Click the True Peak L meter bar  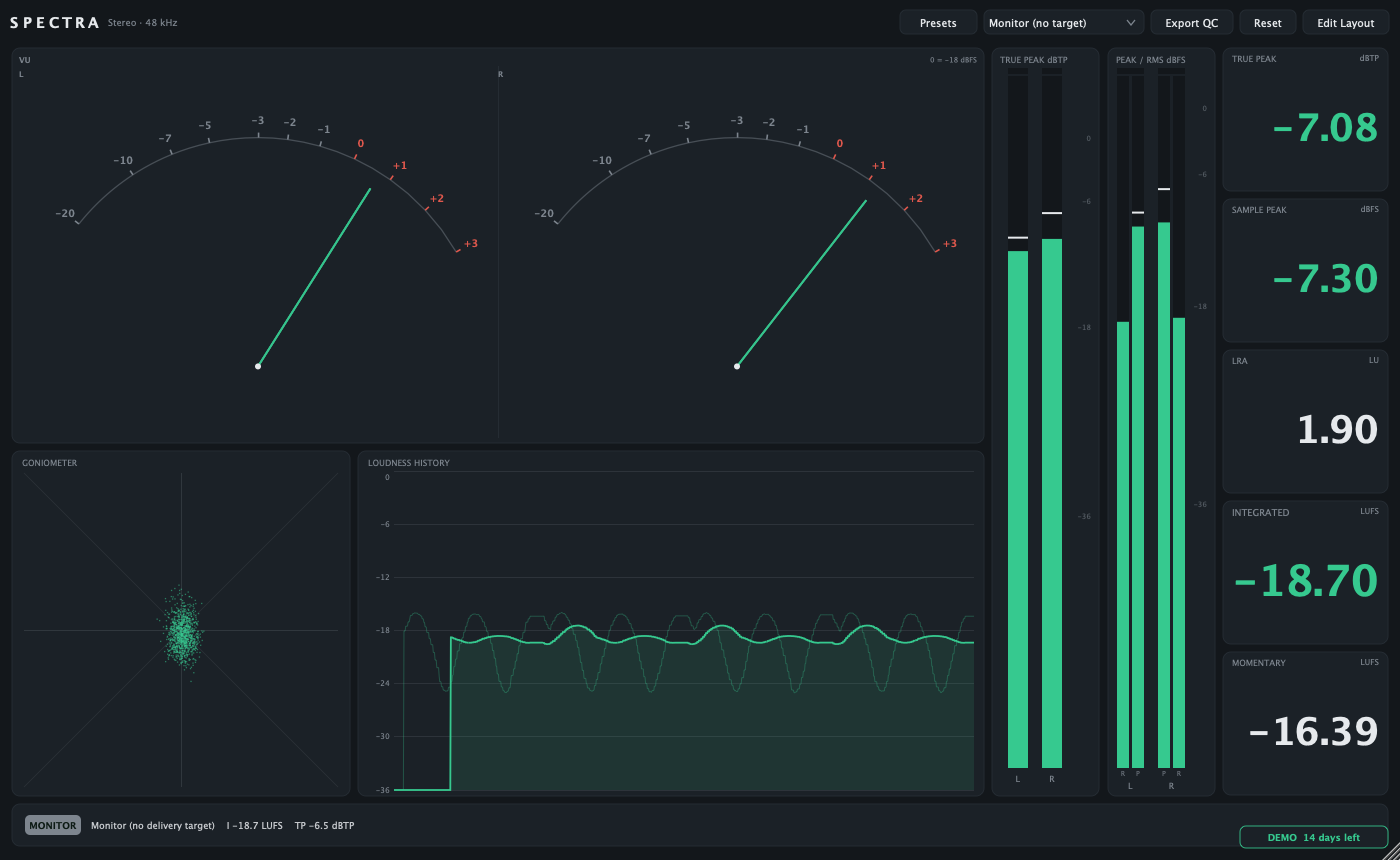click(1018, 509)
